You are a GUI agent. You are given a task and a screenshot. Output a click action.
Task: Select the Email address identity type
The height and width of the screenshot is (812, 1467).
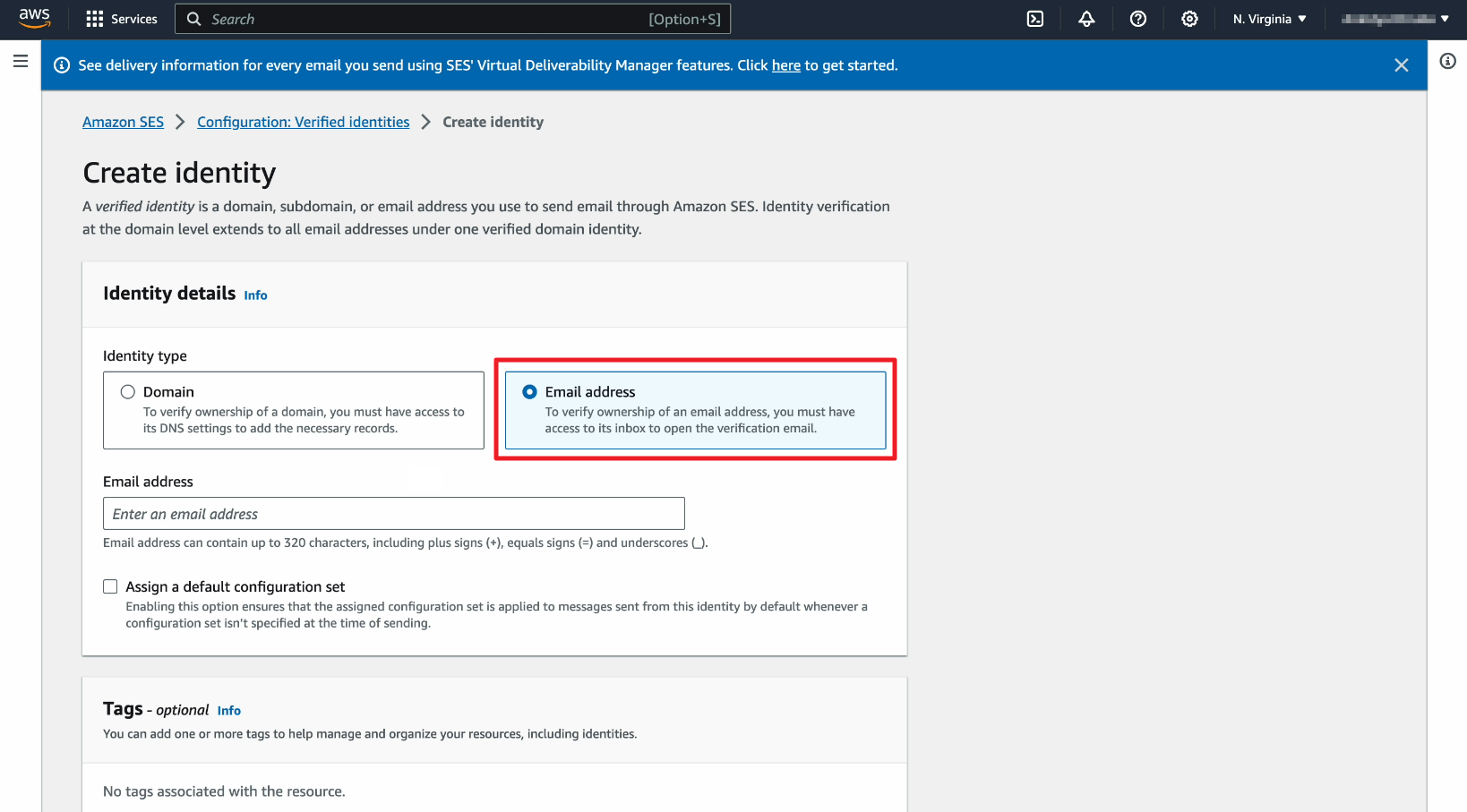(x=530, y=392)
